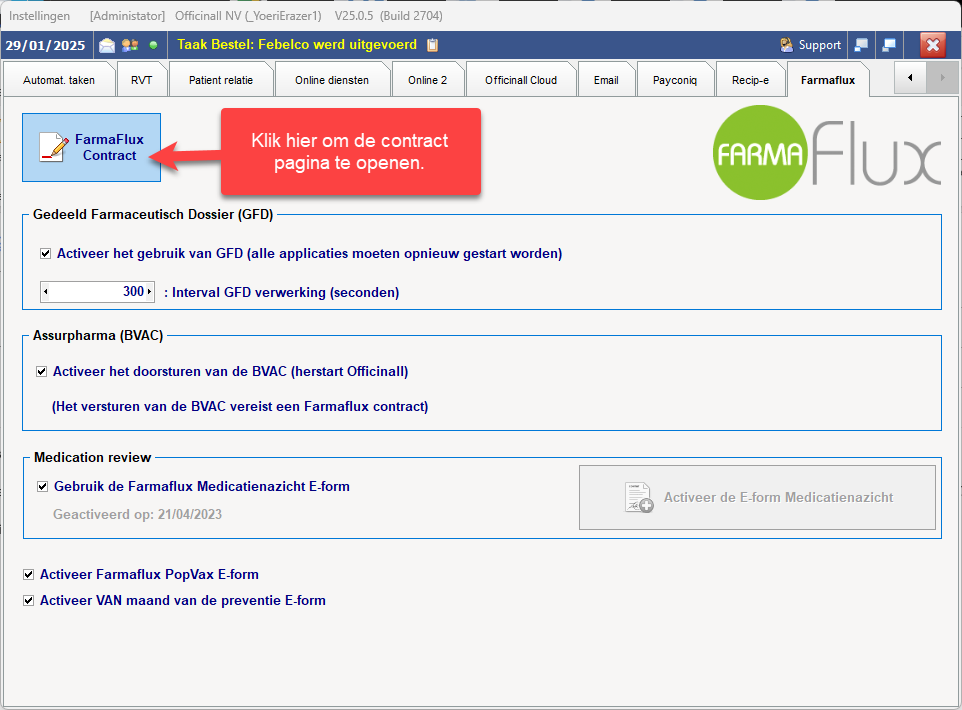Open Support from the header bar
Screen dimensions: 962x710
coord(810,45)
